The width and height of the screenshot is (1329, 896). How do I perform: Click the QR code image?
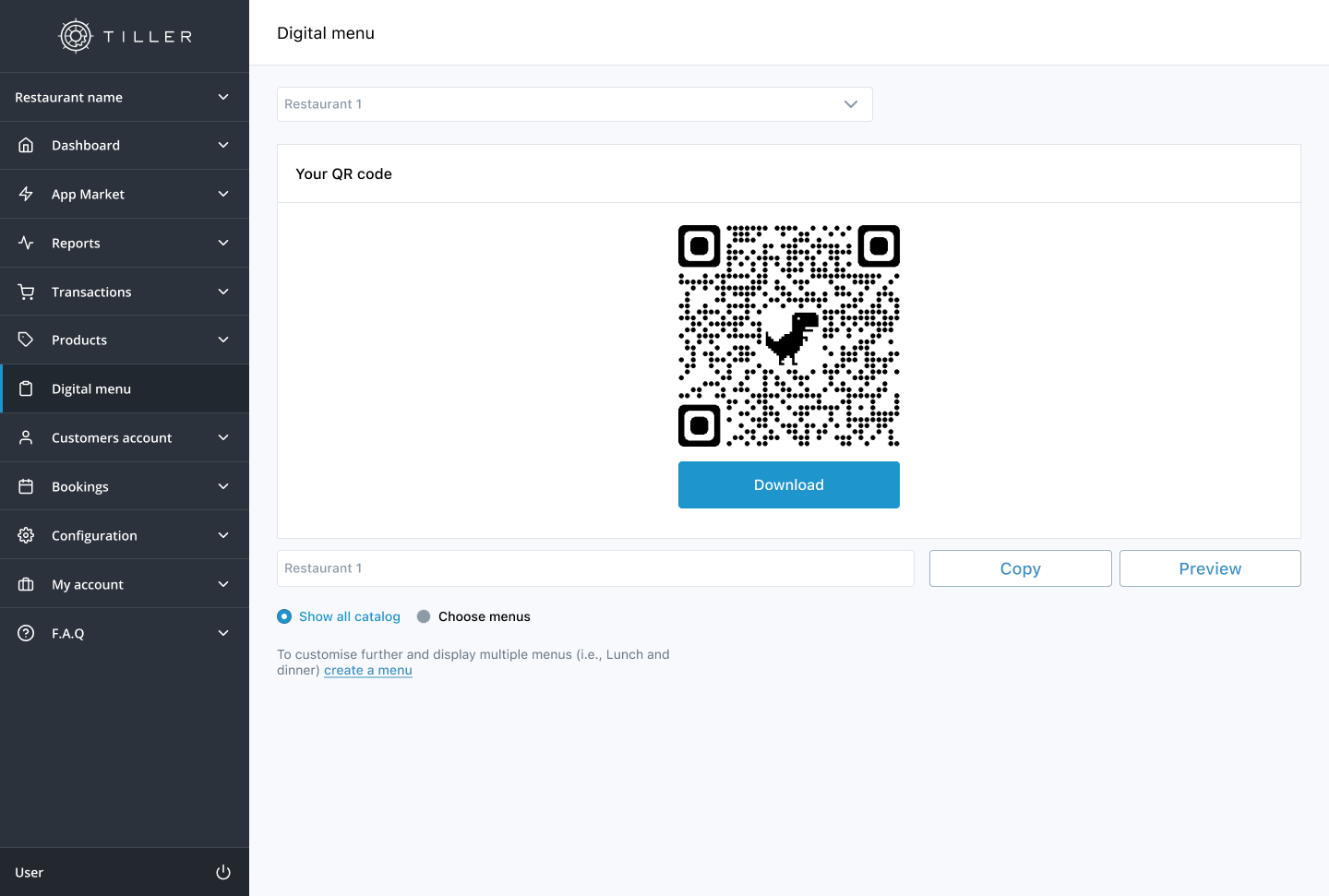(789, 336)
